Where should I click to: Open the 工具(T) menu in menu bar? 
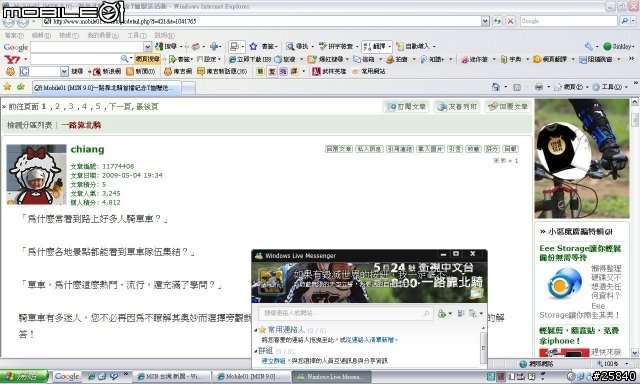click(x=137, y=36)
